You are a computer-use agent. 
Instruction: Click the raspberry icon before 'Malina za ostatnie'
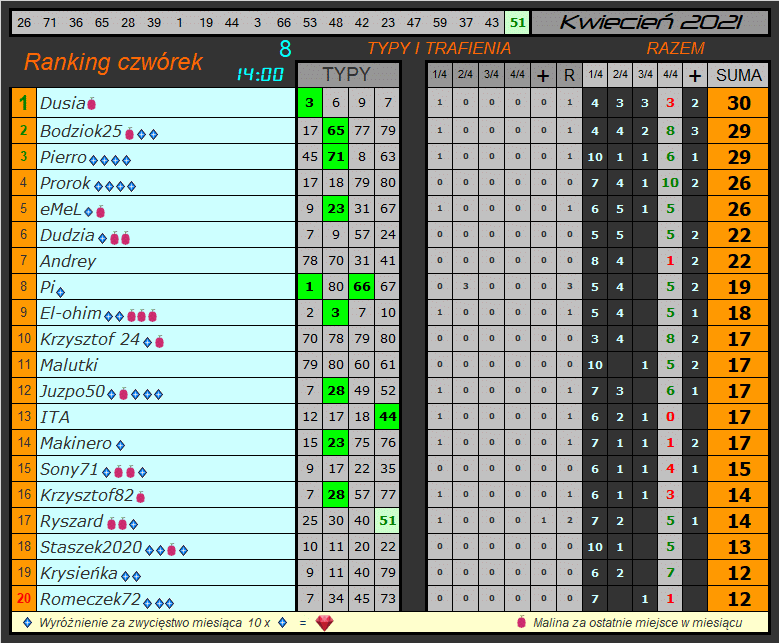click(521, 621)
